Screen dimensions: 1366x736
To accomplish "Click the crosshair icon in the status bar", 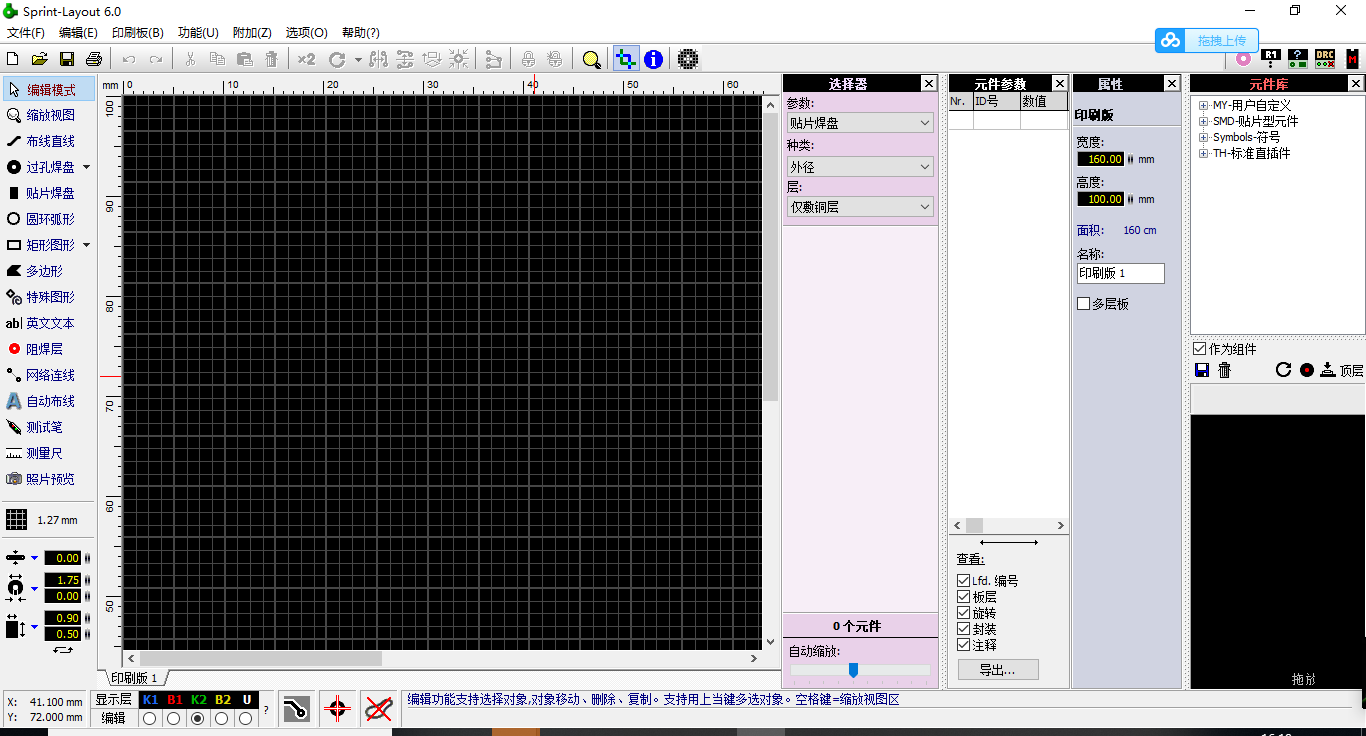I will 337,709.
